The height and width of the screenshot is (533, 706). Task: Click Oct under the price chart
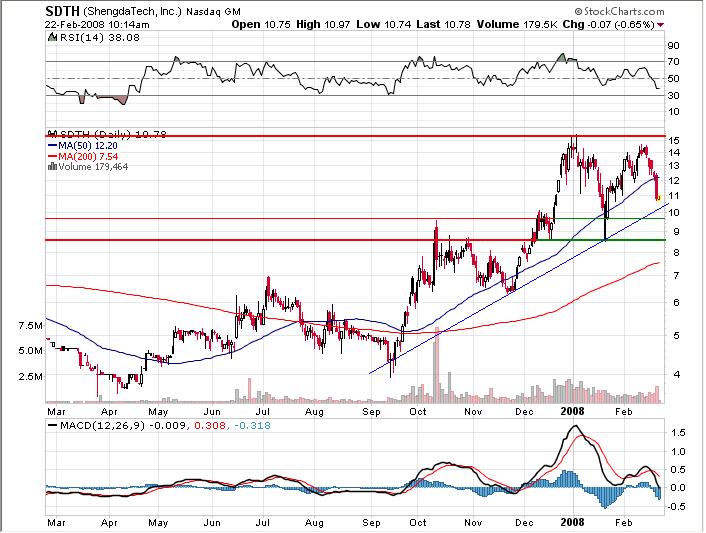tap(418, 411)
